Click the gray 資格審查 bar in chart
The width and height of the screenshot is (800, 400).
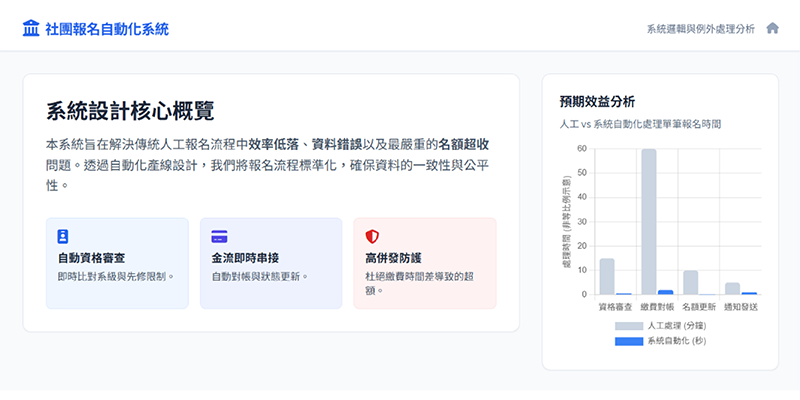click(x=607, y=277)
